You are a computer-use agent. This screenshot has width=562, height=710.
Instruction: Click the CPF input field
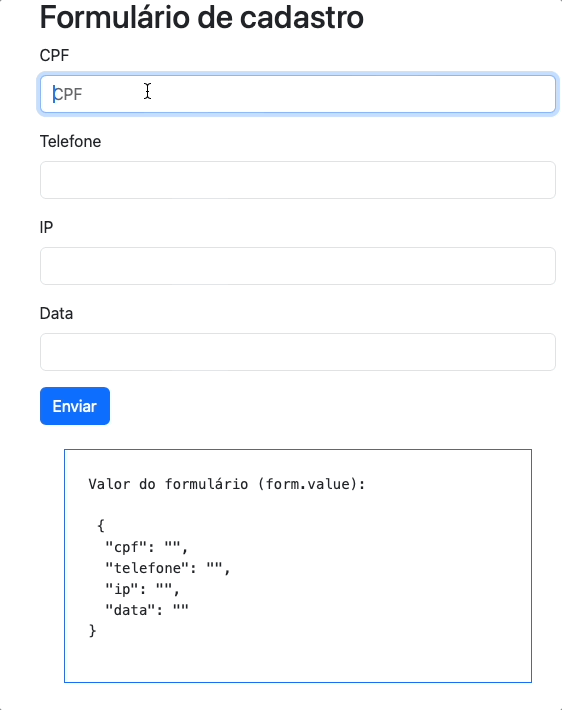click(298, 94)
